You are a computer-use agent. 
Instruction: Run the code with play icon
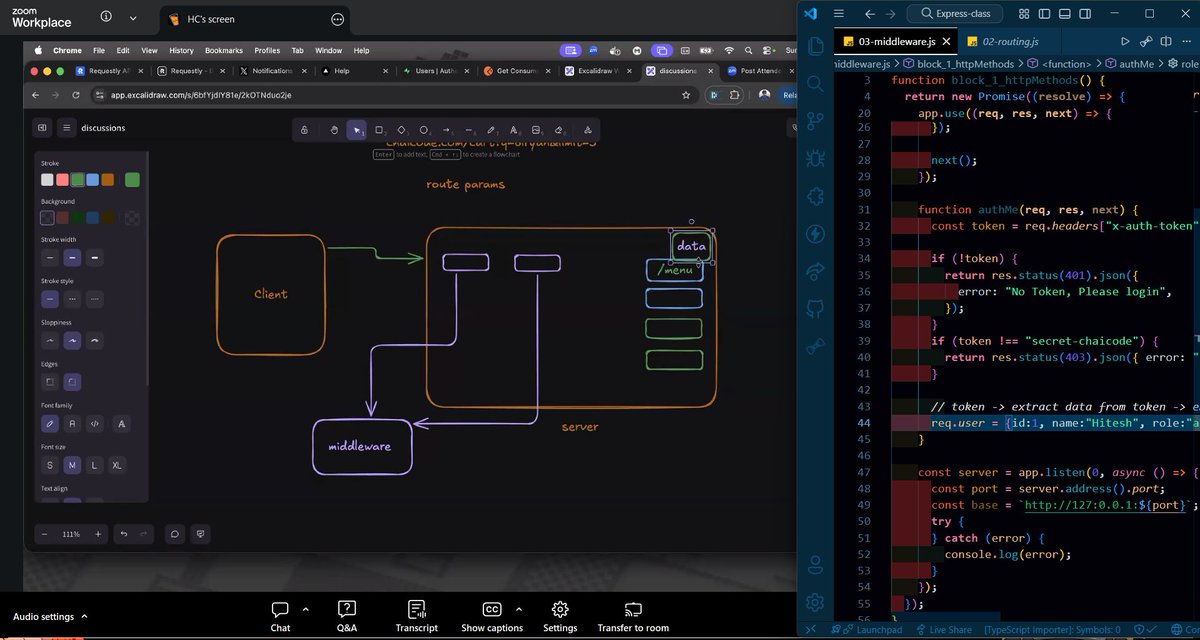coord(1125,41)
